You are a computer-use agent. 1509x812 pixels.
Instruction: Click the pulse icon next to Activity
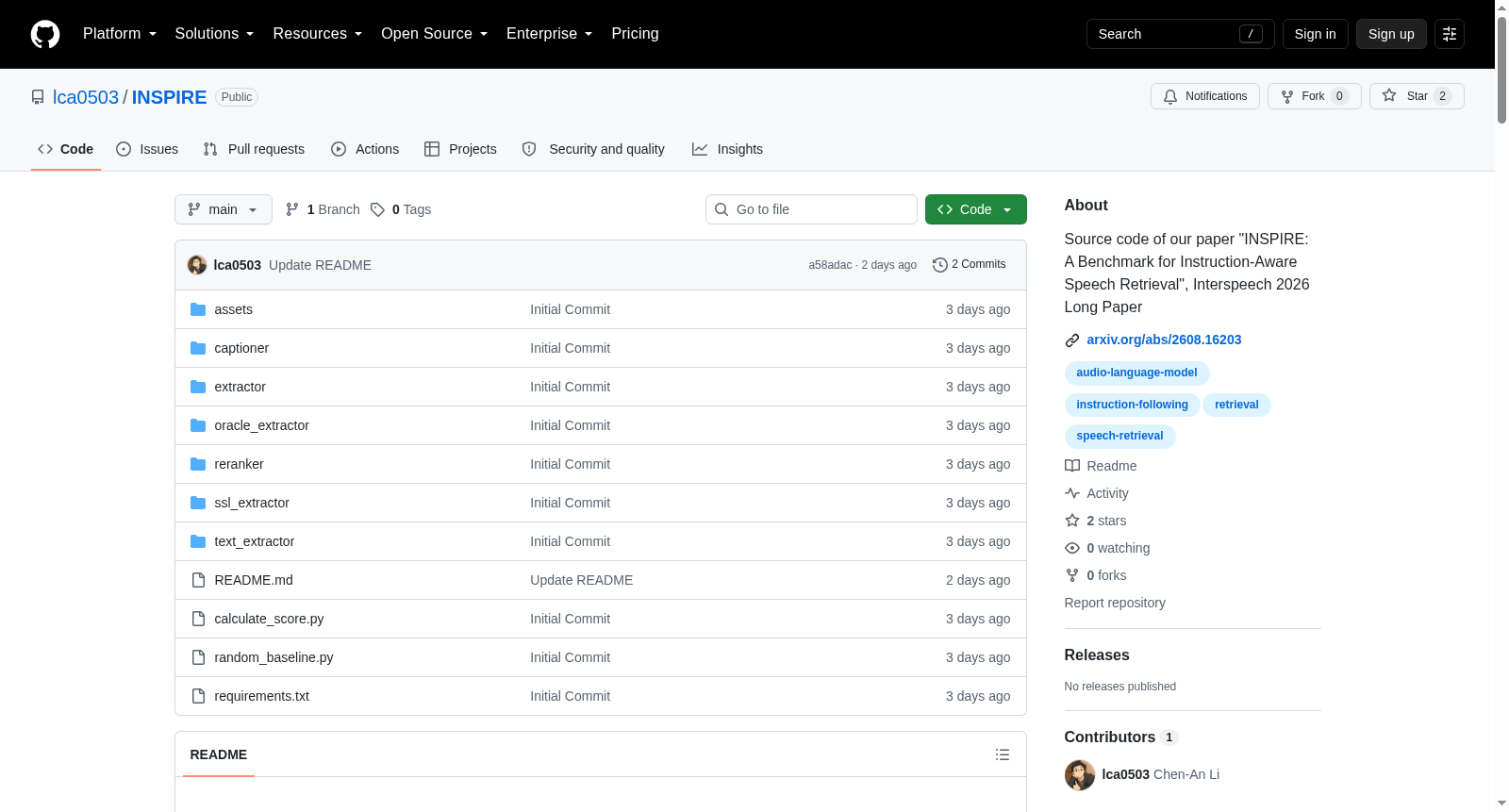1072,493
